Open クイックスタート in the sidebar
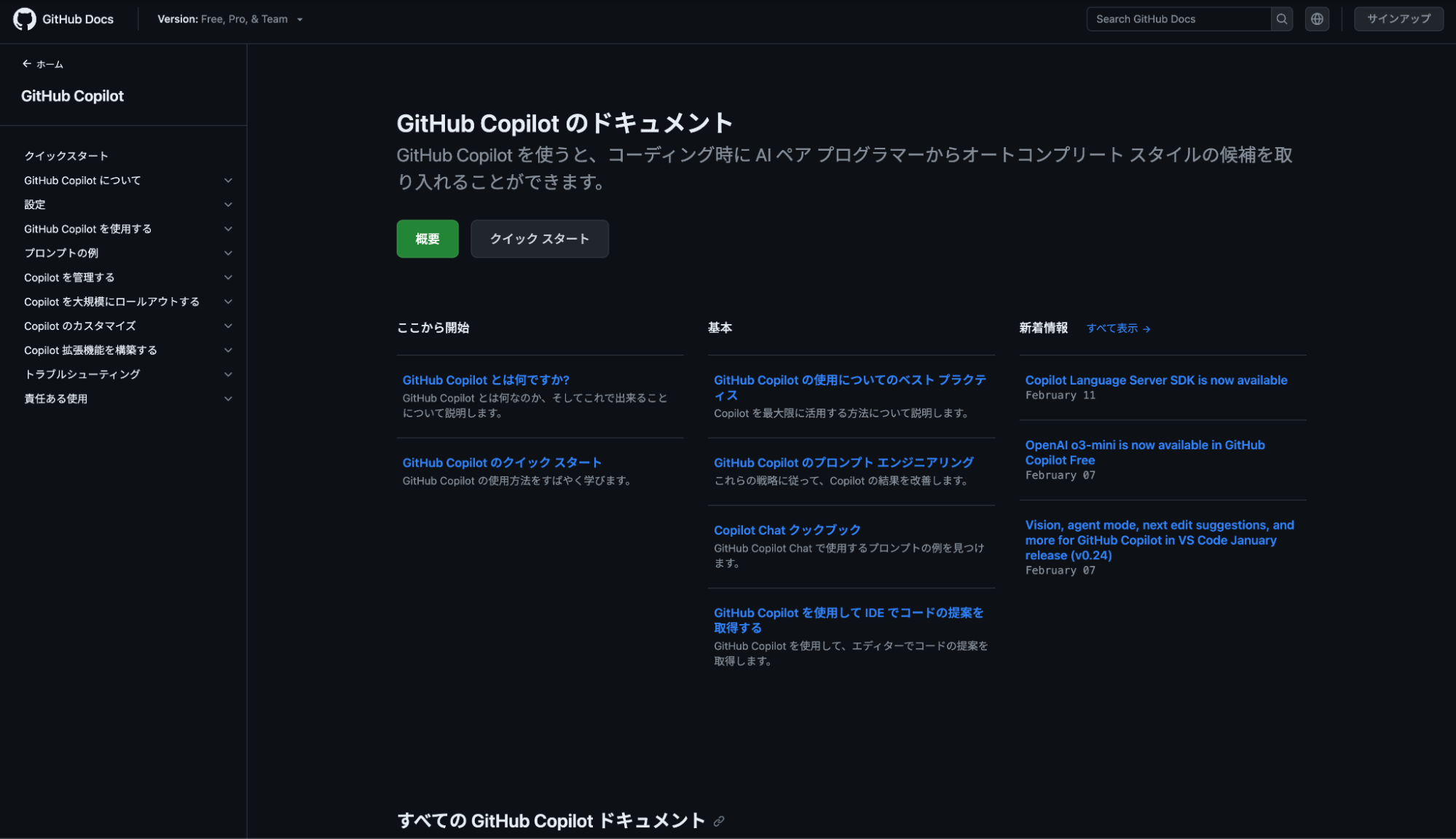The image size is (1456, 839). click(66, 156)
